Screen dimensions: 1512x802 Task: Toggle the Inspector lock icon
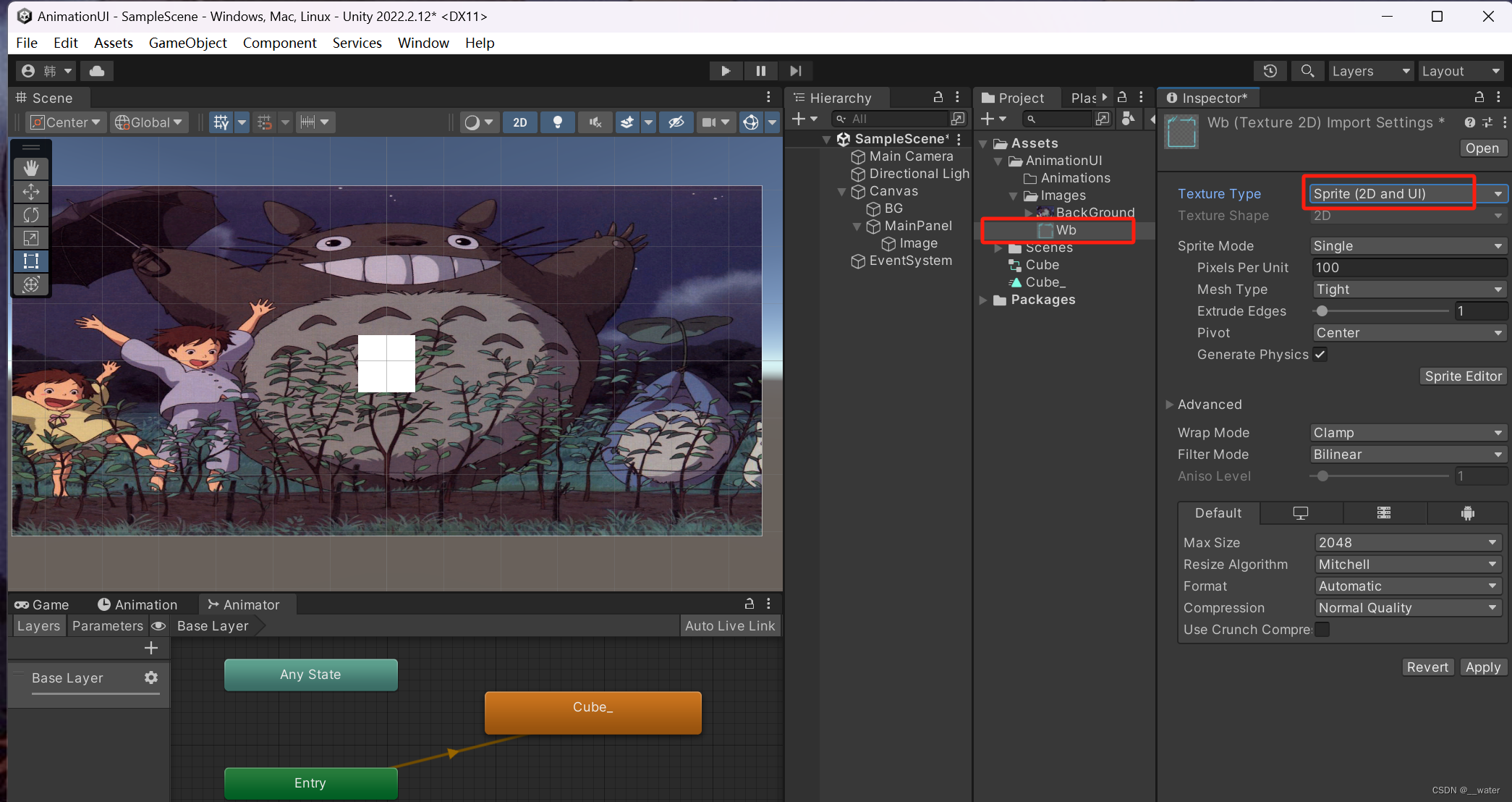click(x=1479, y=98)
